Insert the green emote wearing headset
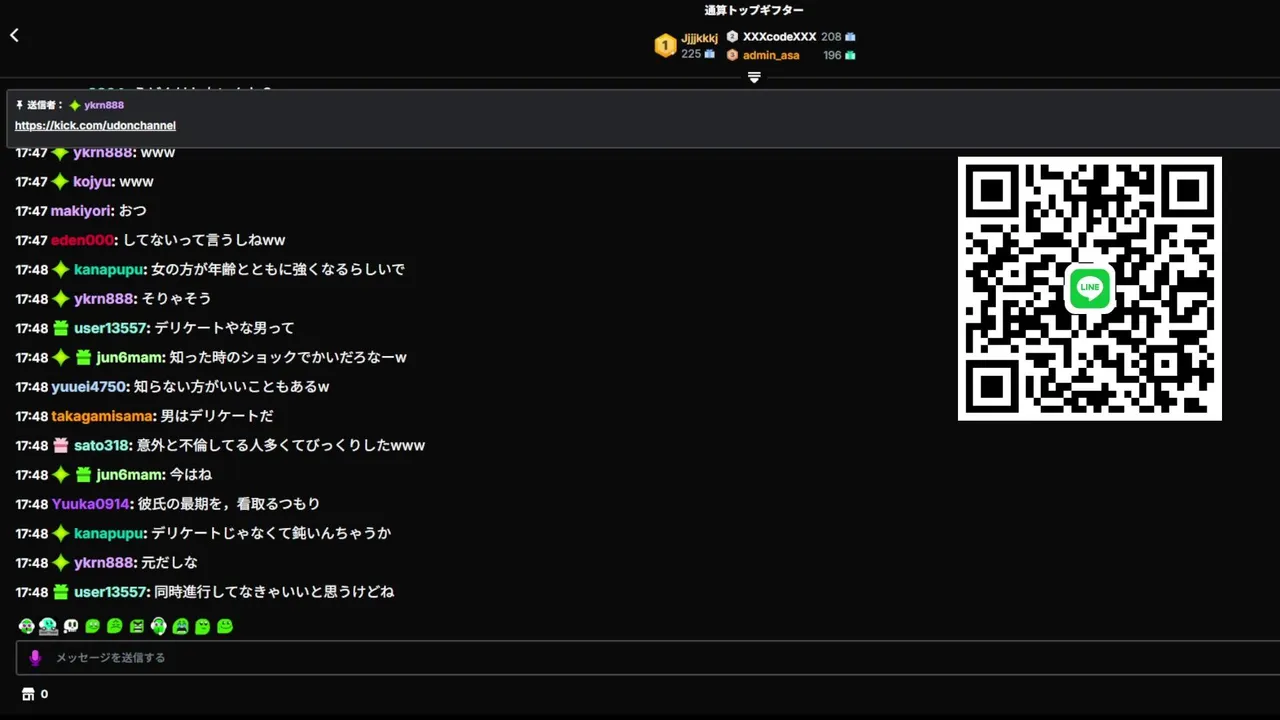Viewport: 1280px width, 720px height. 159,626
